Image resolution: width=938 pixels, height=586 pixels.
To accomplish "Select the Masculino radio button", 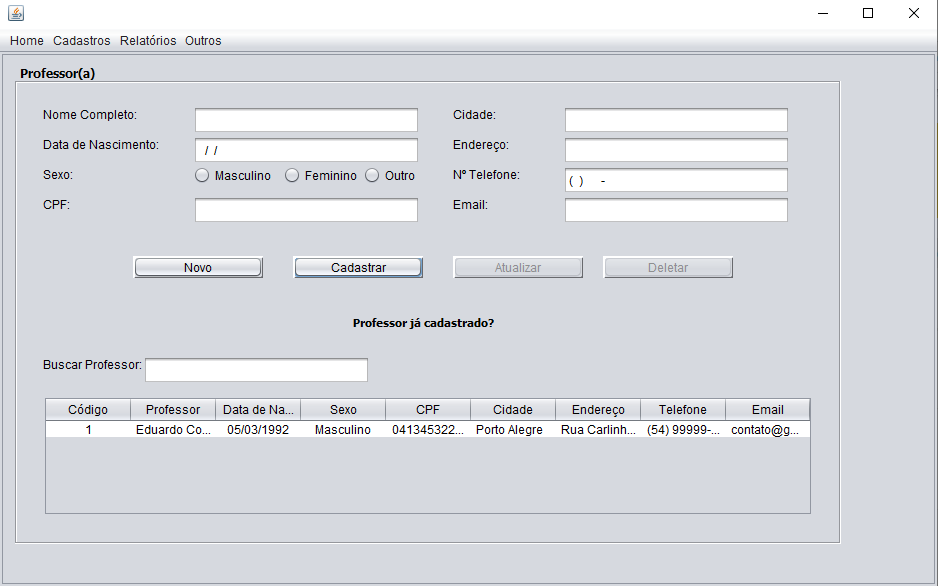I will click(x=202, y=175).
